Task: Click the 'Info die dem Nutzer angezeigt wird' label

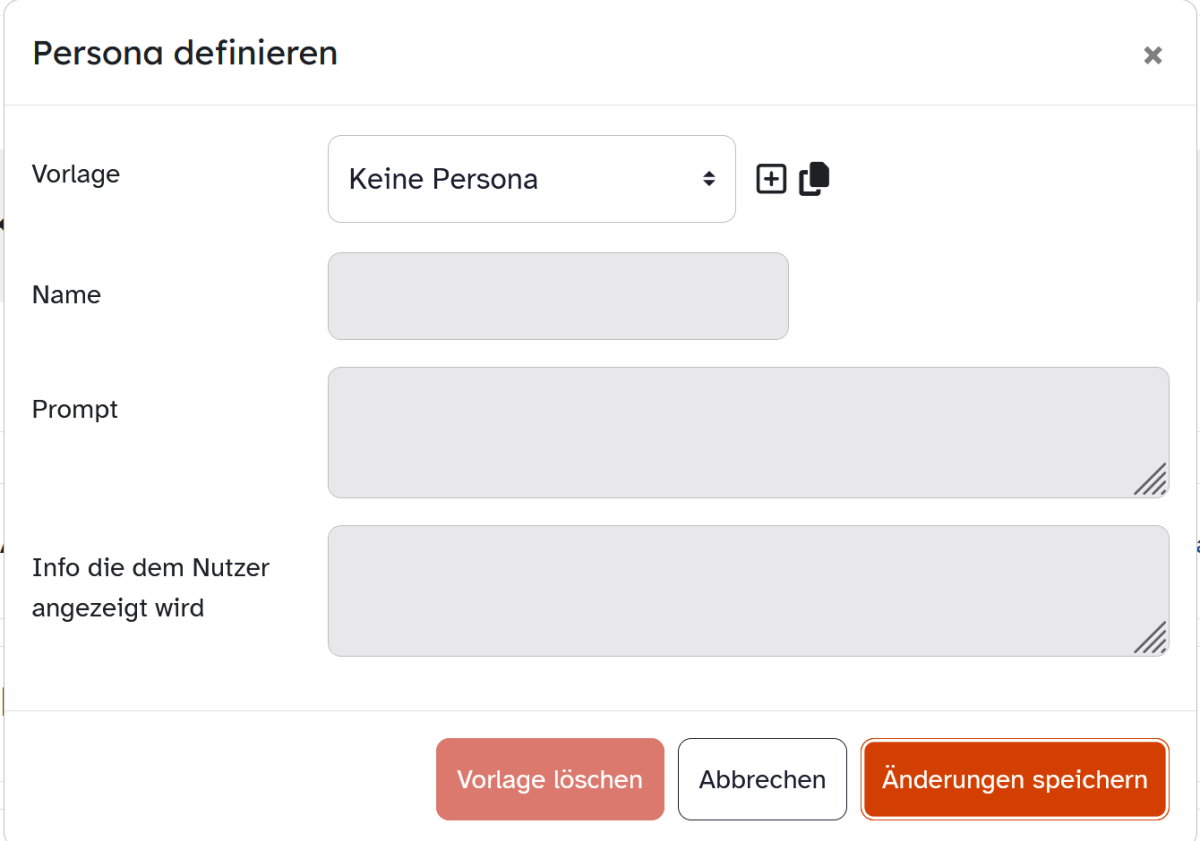Action: (x=150, y=587)
